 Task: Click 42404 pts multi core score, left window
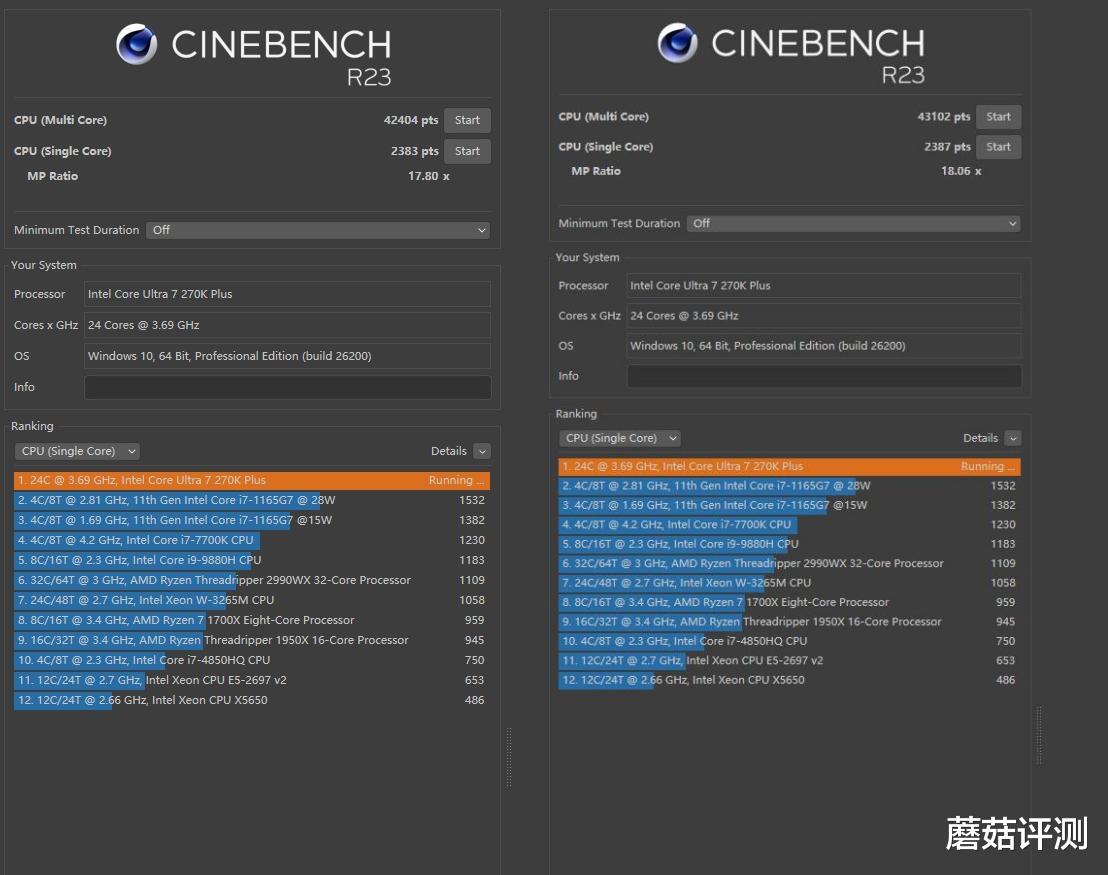[x=411, y=120]
